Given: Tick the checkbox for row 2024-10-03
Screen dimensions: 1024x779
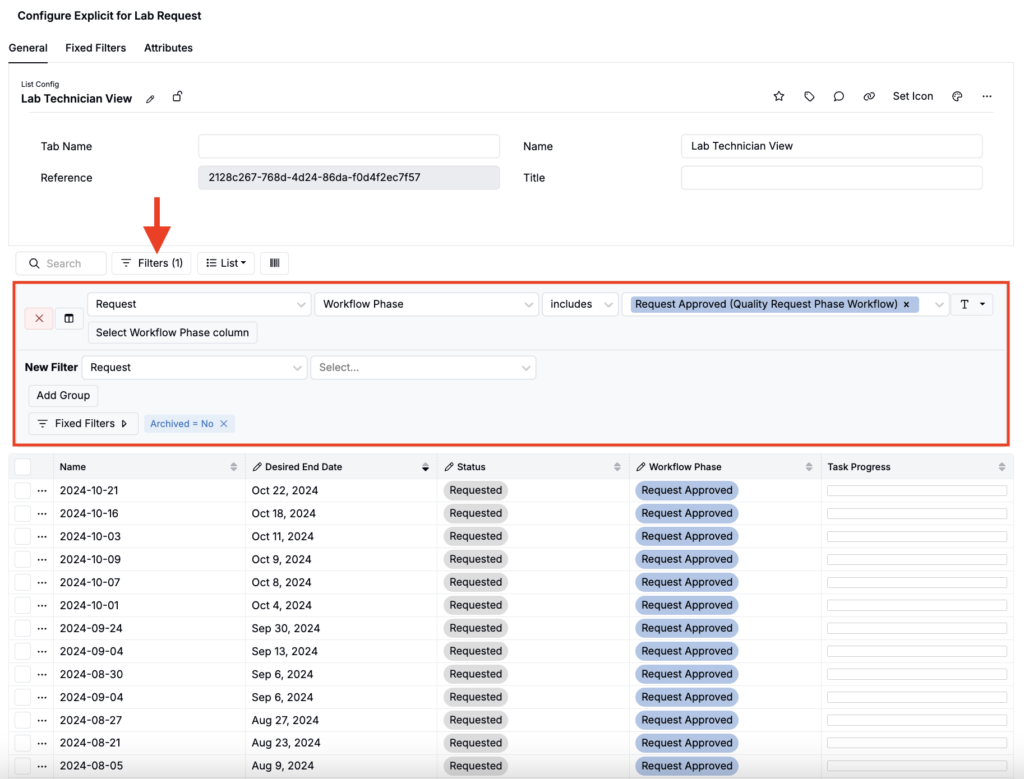Looking at the screenshot, I should click(x=23, y=536).
